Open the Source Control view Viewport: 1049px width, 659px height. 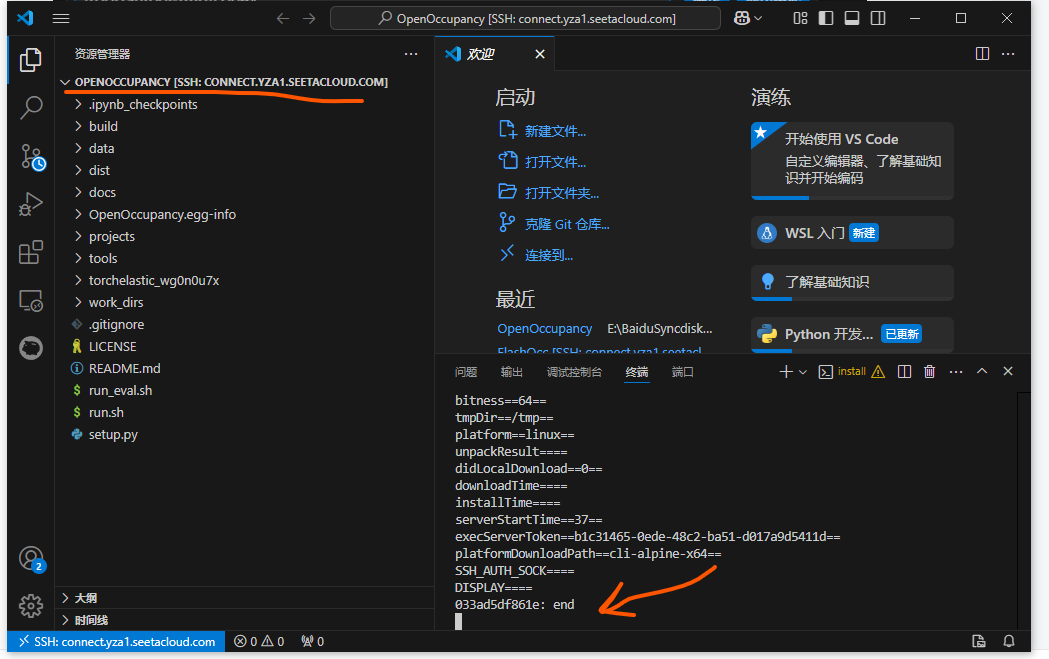pos(31,156)
